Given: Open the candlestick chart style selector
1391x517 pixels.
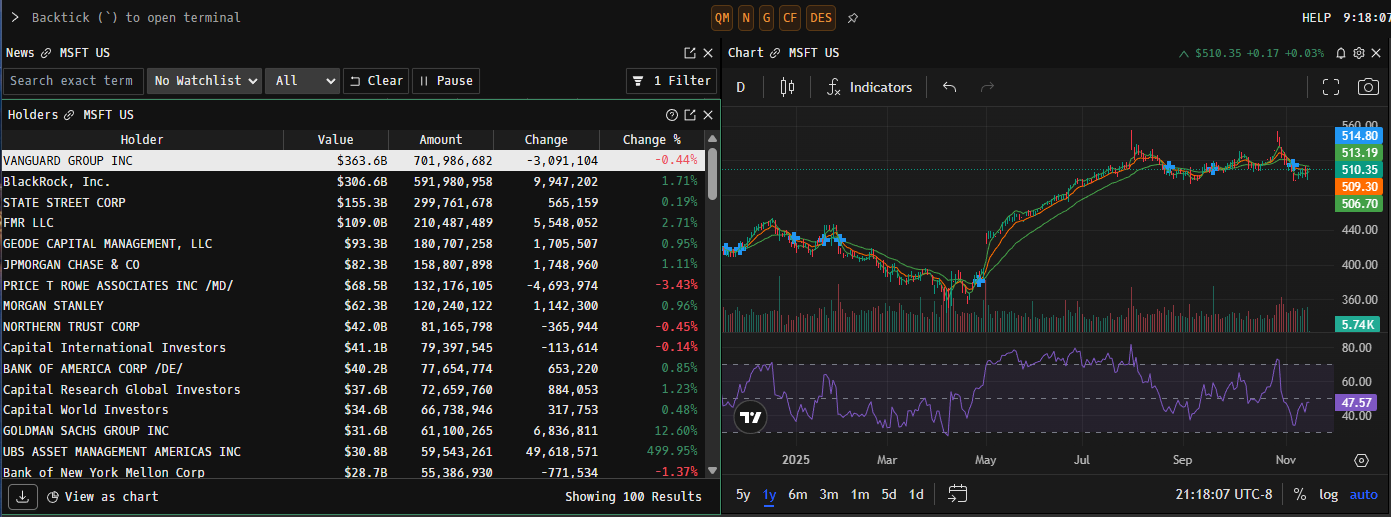Looking at the screenshot, I should [787, 87].
